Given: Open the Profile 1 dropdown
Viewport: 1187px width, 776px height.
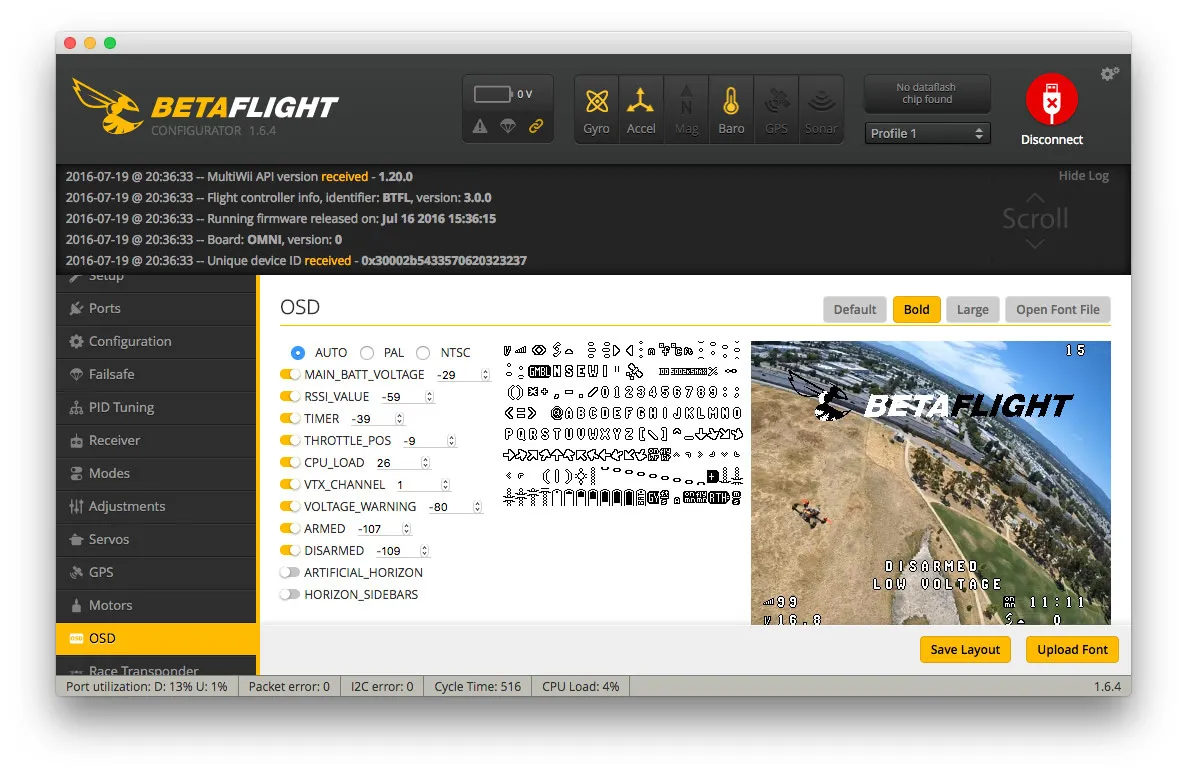Looking at the screenshot, I should pos(926,133).
